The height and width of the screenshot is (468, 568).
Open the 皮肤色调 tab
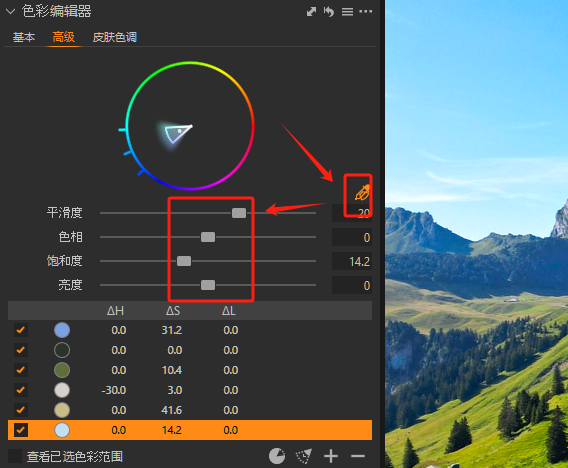click(x=115, y=37)
